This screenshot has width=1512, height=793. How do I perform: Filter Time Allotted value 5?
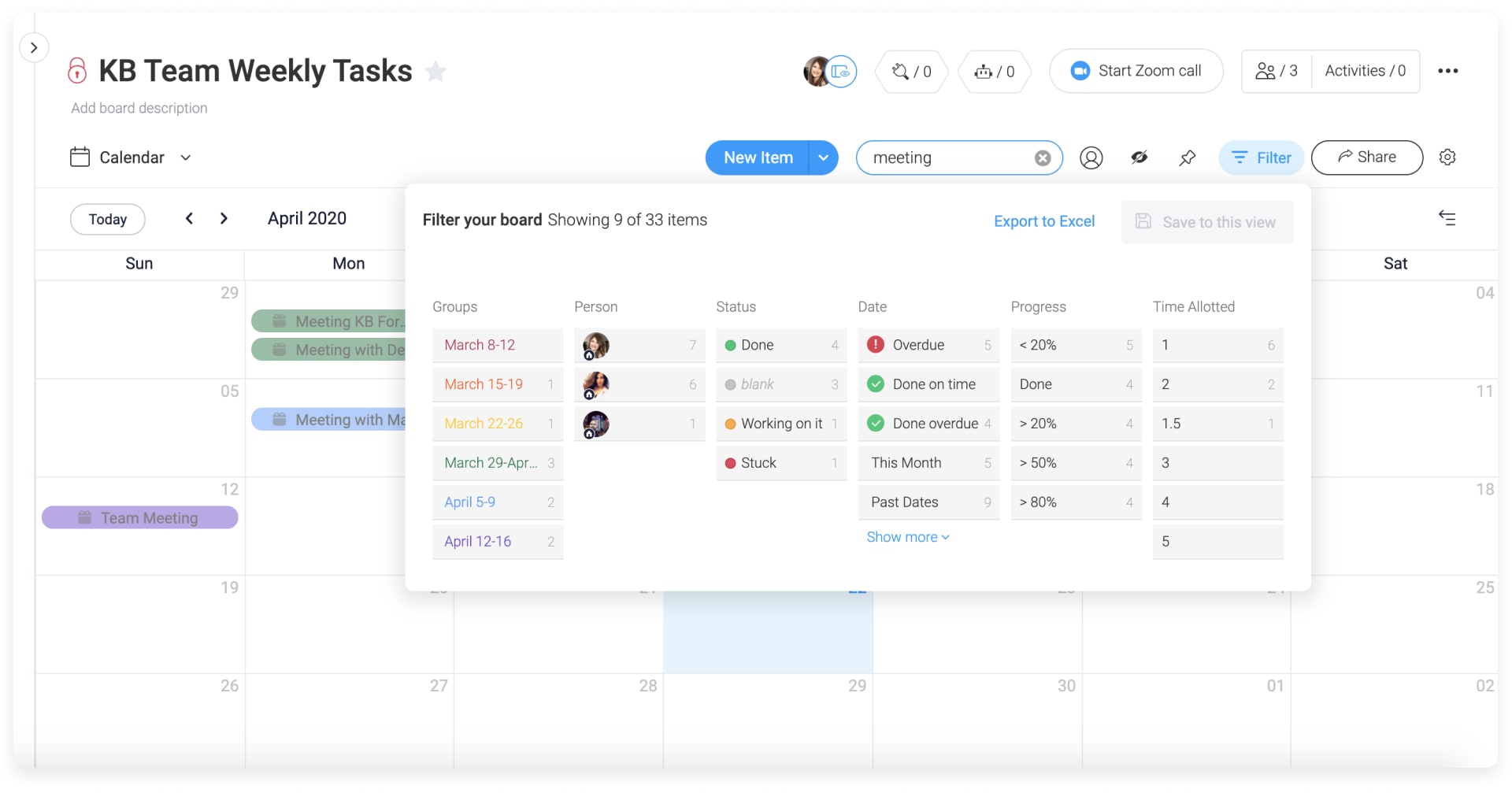(1217, 542)
